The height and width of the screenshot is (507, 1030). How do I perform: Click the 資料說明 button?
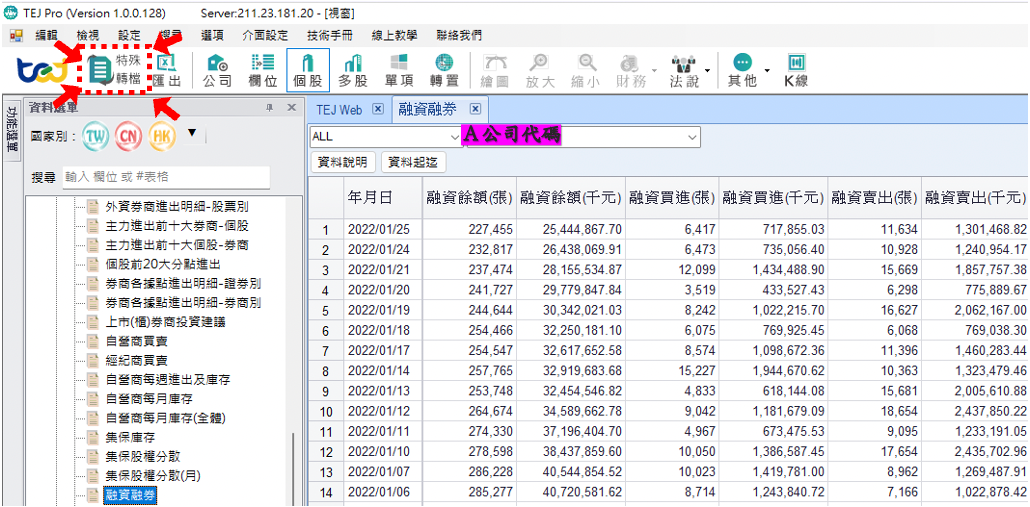point(343,162)
